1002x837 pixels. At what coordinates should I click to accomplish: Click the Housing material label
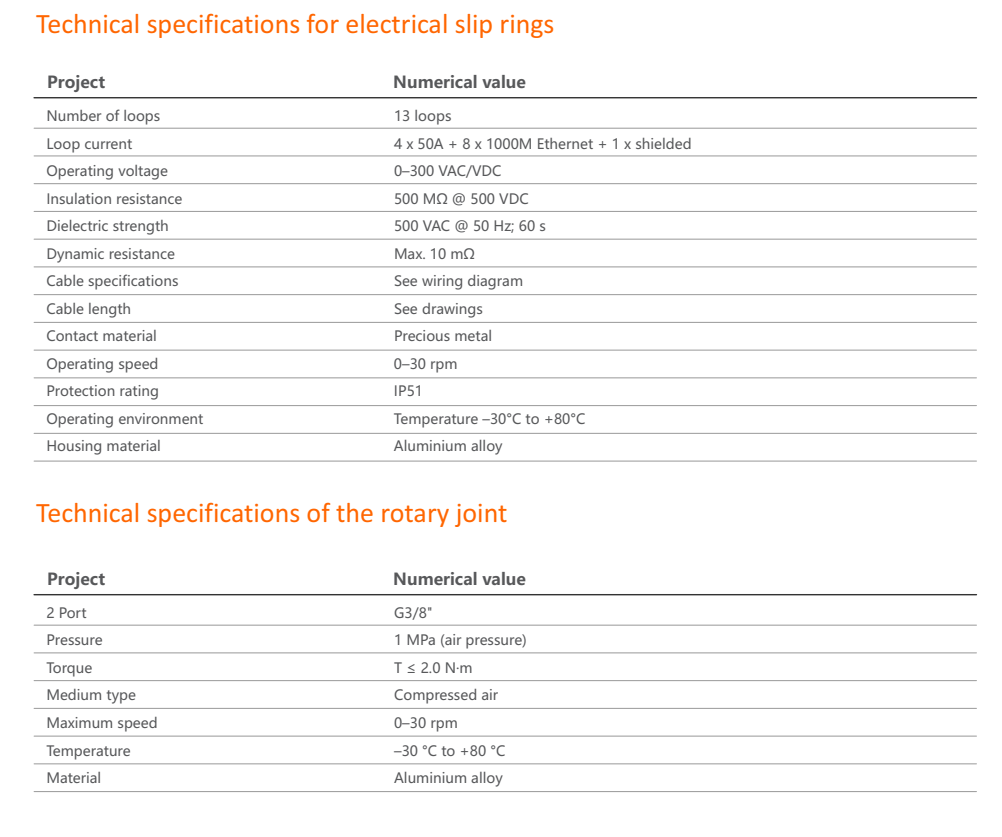tap(104, 447)
